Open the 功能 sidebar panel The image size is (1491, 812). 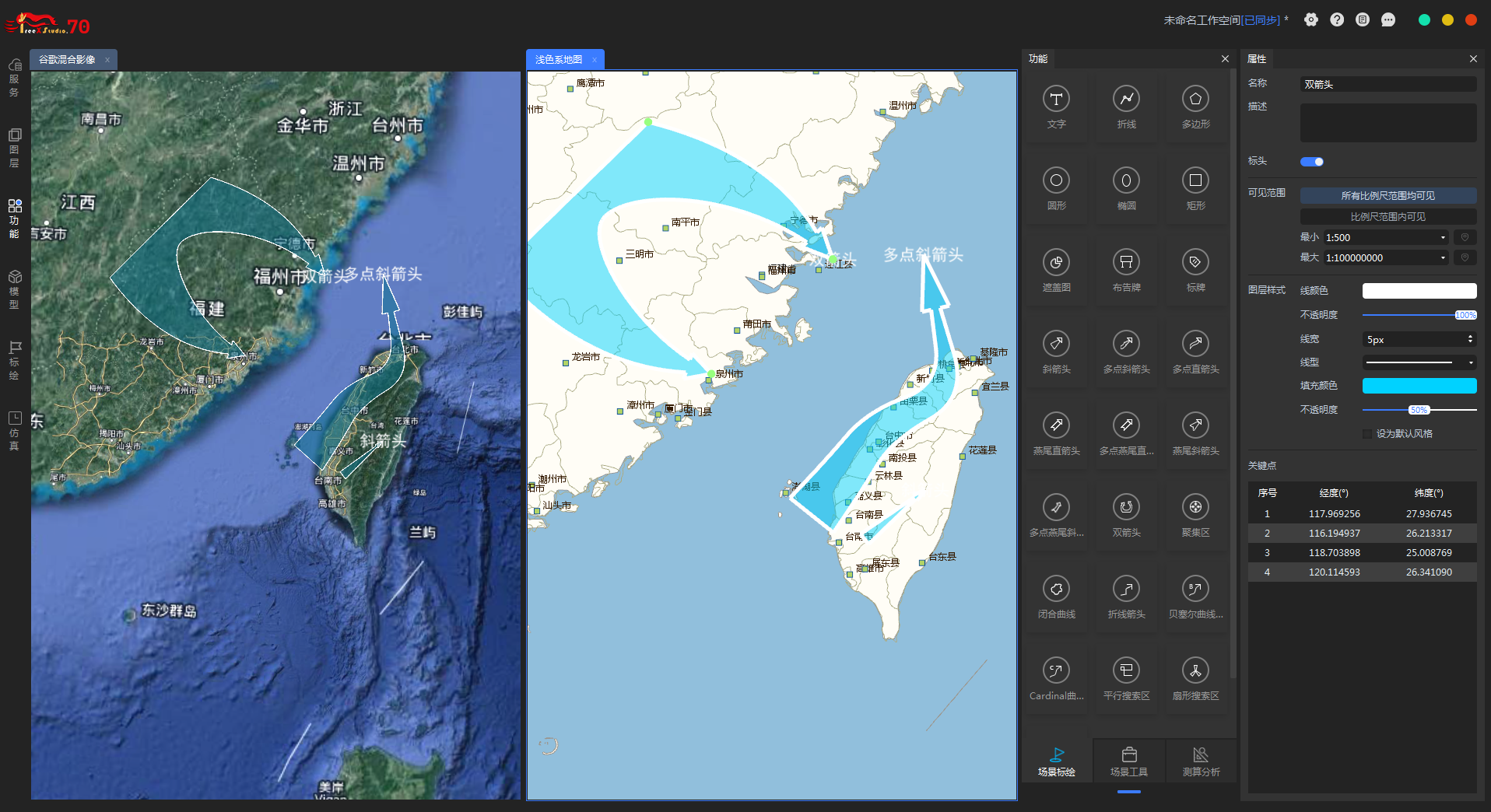pyautogui.click(x=15, y=219)
